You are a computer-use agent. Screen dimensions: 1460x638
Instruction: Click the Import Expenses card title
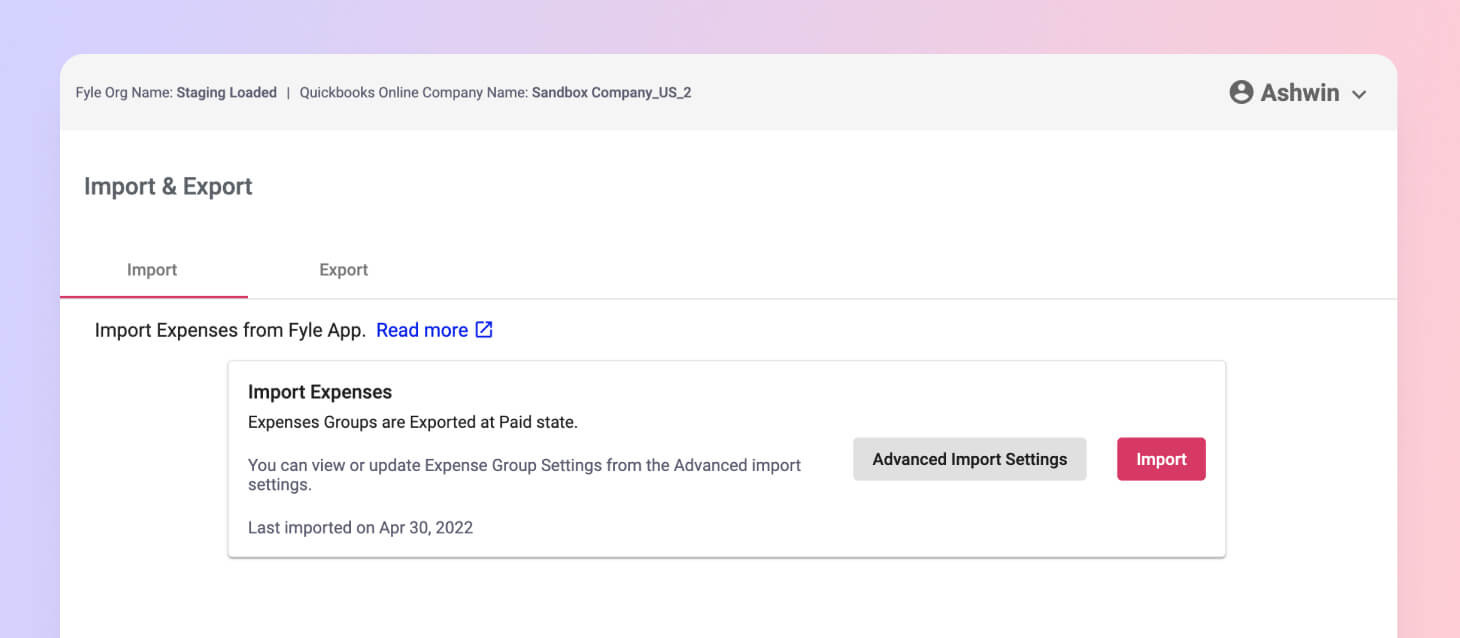[320, 392]
